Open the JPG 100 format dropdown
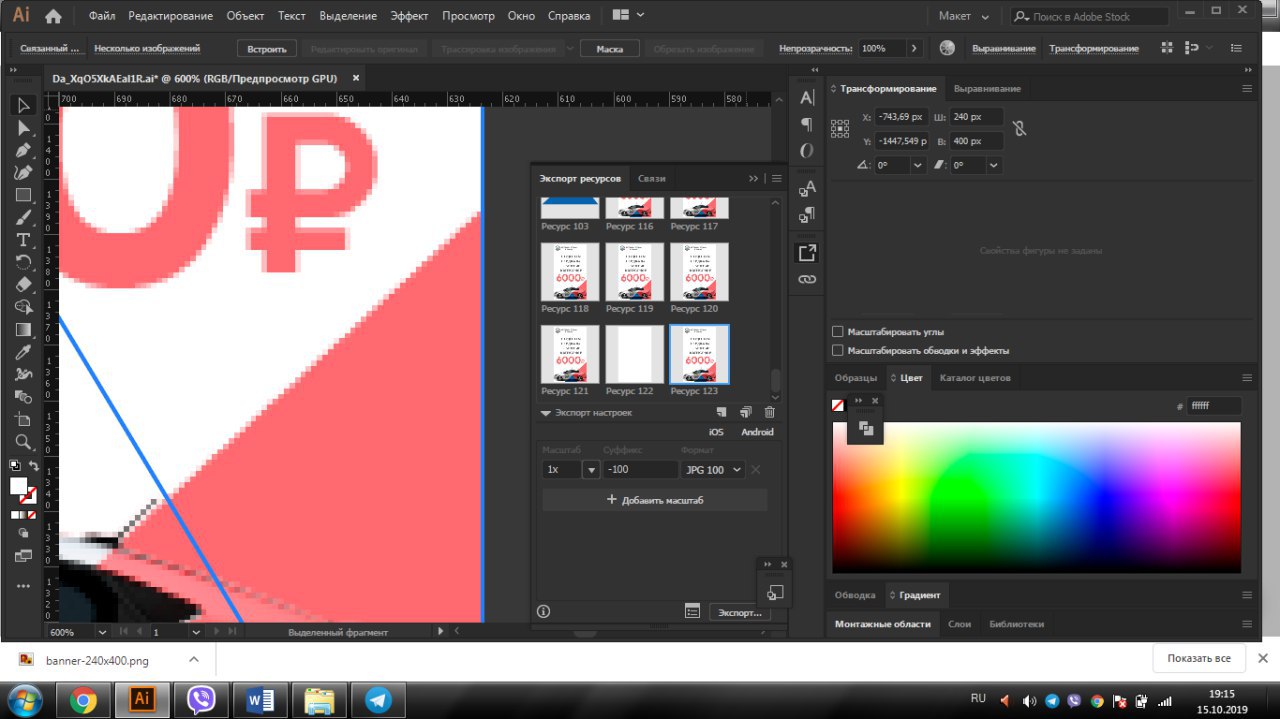 (x=713, y=470)
